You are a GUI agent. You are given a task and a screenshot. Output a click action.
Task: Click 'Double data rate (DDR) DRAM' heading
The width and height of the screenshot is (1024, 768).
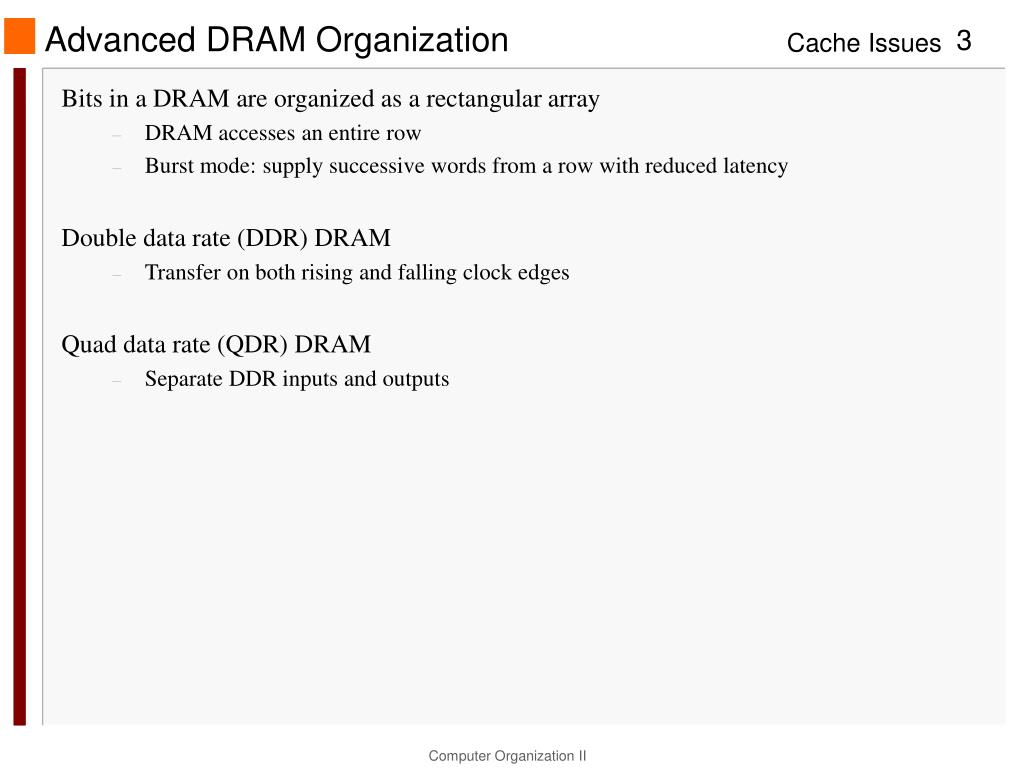click(x=226, y=238)
